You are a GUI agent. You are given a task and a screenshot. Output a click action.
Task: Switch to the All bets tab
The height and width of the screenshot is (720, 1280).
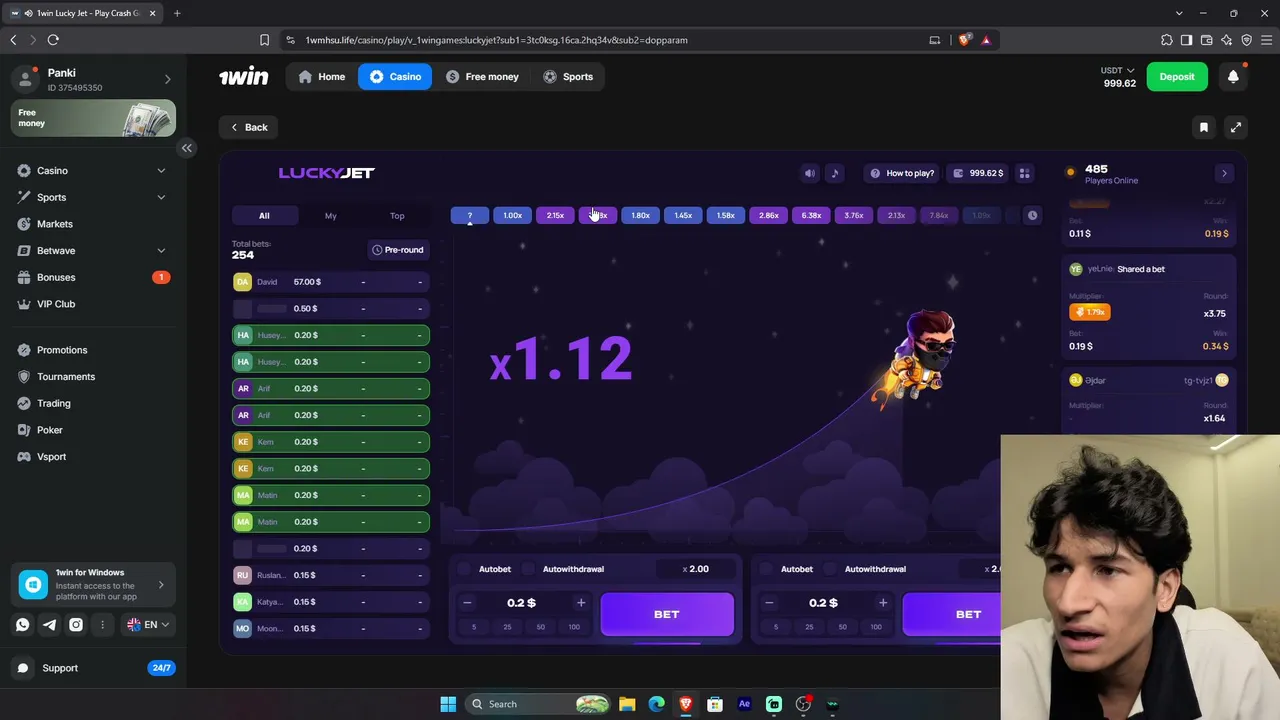tap(264, 216)
